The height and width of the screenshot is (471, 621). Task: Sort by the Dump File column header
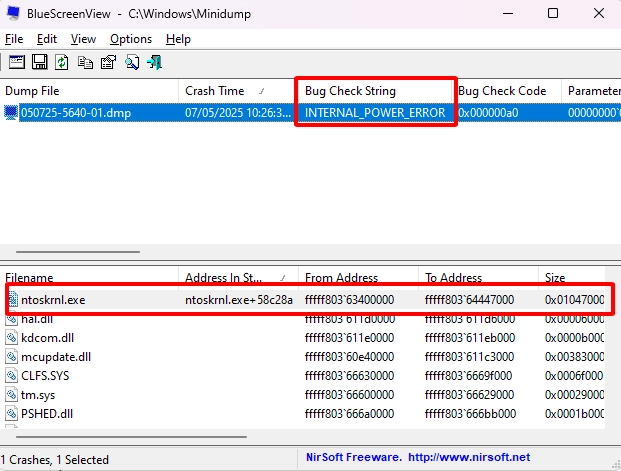[90, 91]
